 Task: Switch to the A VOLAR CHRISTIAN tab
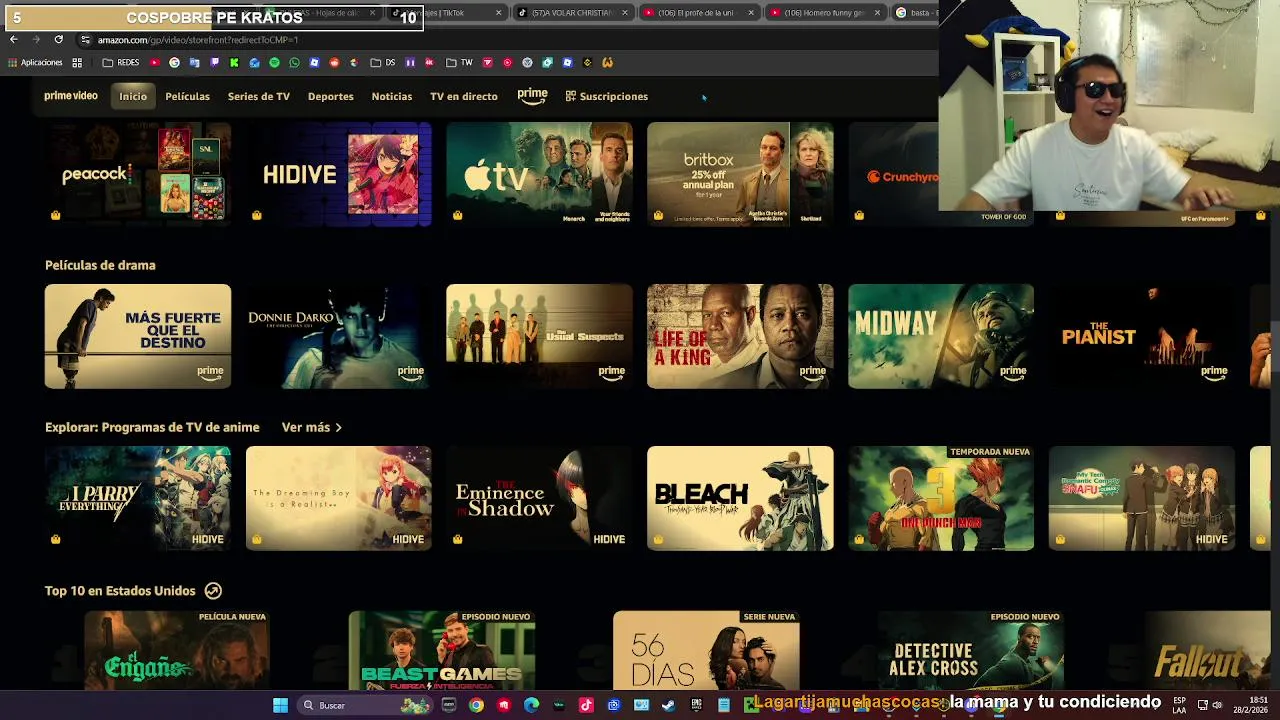click(x=572, y=13)
